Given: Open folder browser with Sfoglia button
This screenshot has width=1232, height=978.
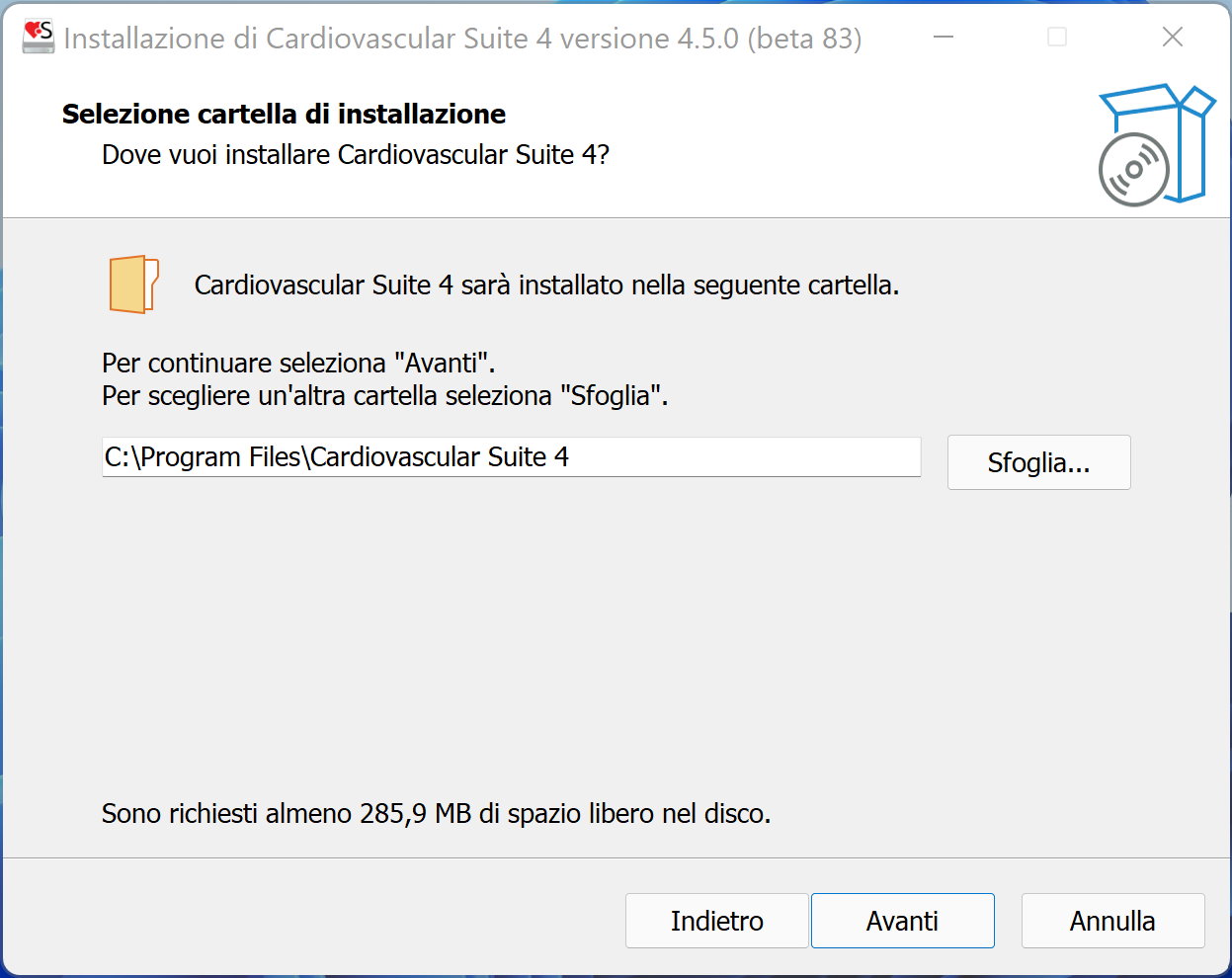Looking at the screenshot, I should click(1038, 462).
